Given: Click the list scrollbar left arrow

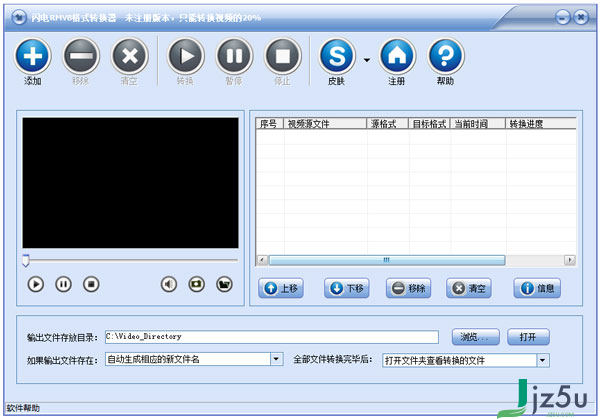Looking at the screenshot, I should tap(262, 260).
